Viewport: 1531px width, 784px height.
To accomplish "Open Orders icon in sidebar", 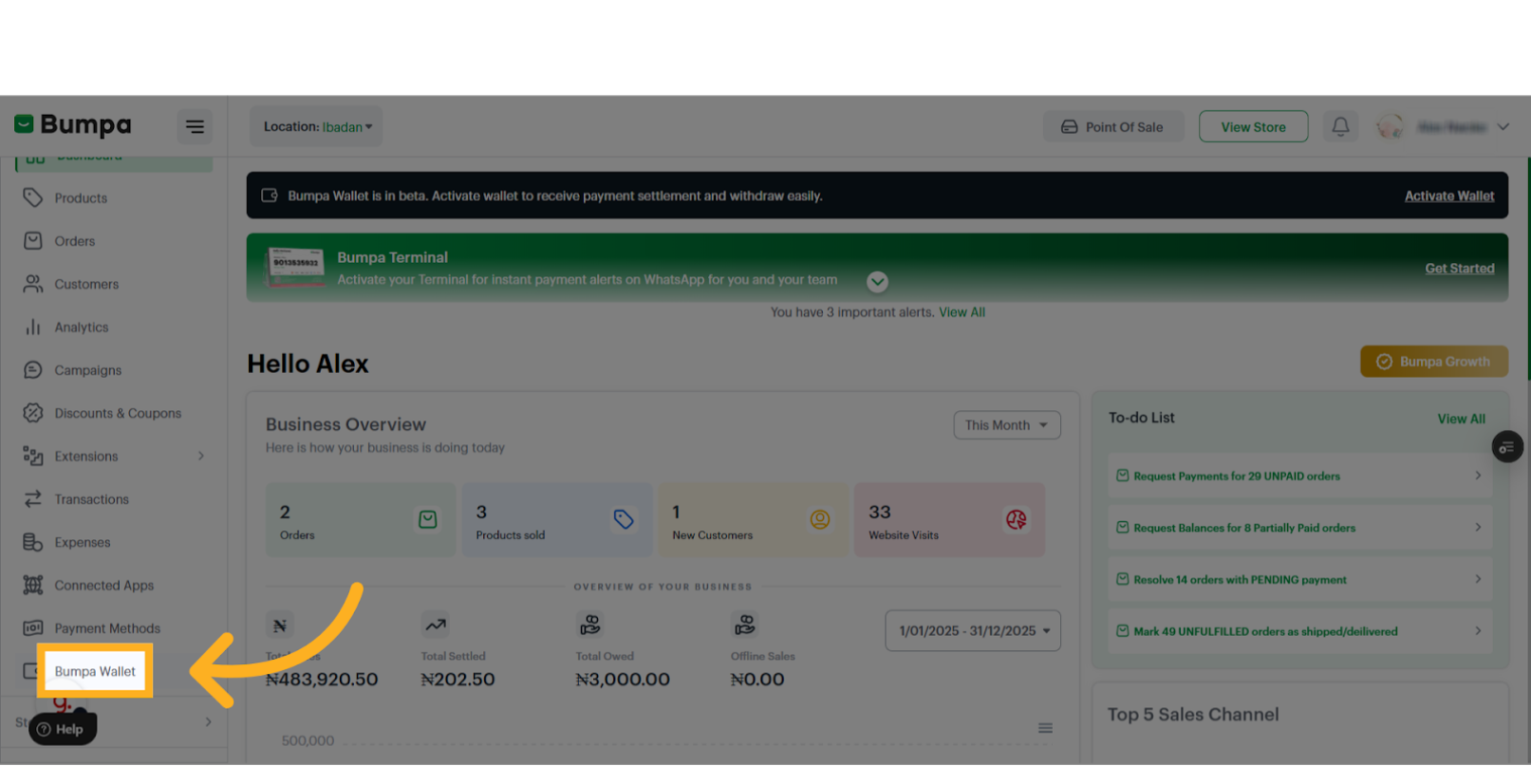I will pyautogui.click(x=33, y=241).
